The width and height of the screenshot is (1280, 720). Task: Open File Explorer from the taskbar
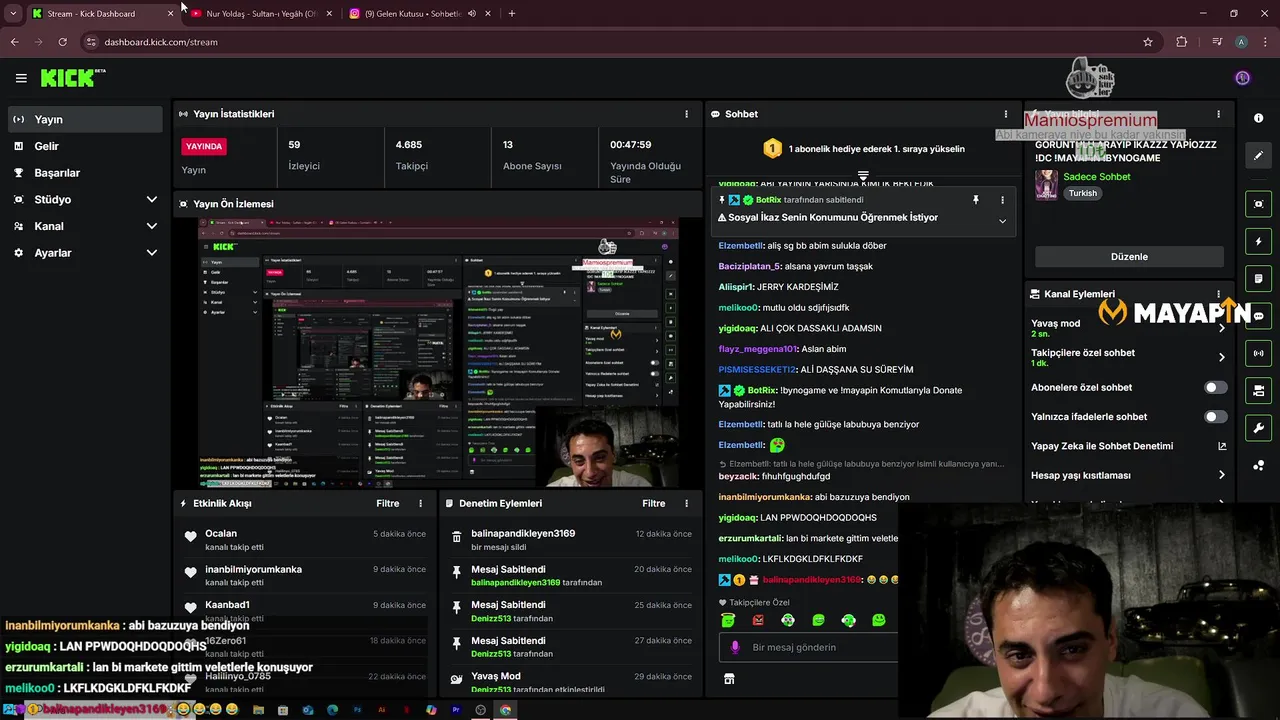[258, 710]
